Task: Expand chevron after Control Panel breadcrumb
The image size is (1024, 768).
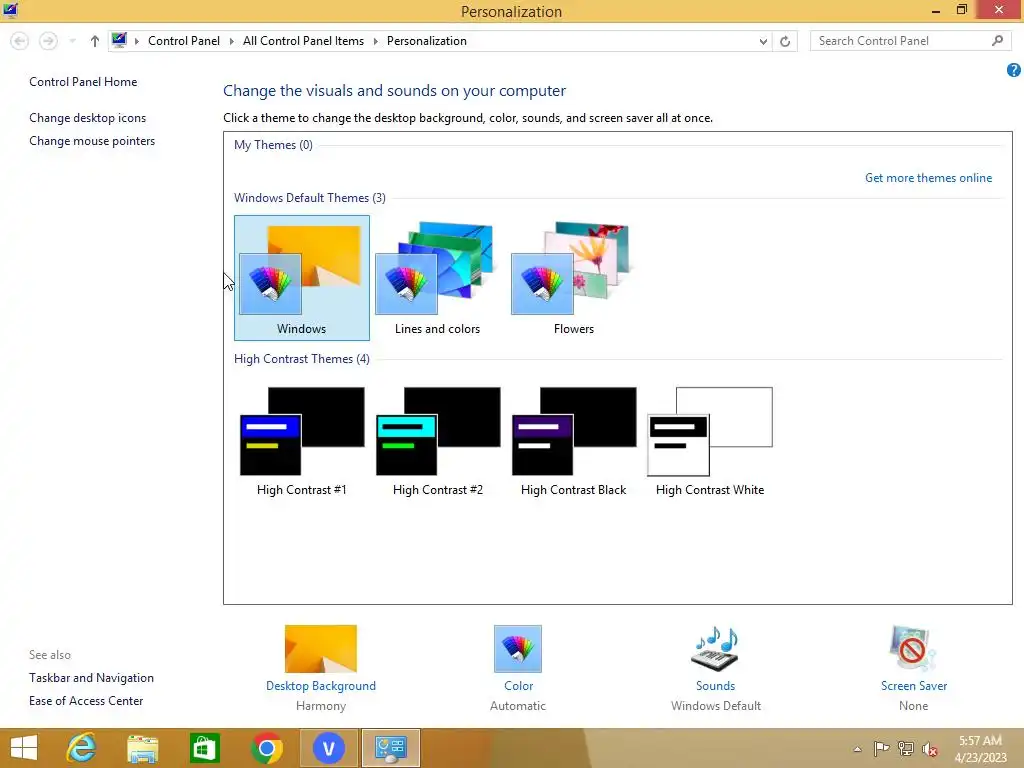Action: pyautogui.click(x=231, y=41)
